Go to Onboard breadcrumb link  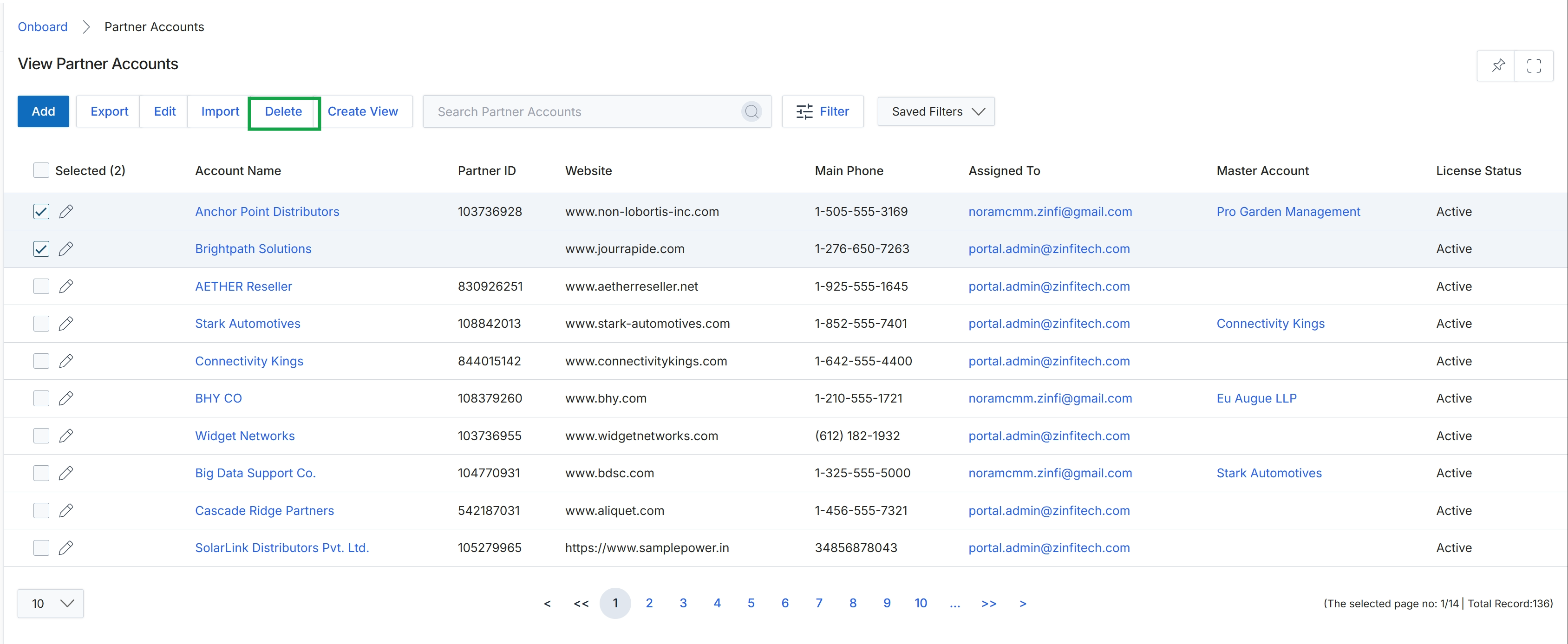(43, 27)
